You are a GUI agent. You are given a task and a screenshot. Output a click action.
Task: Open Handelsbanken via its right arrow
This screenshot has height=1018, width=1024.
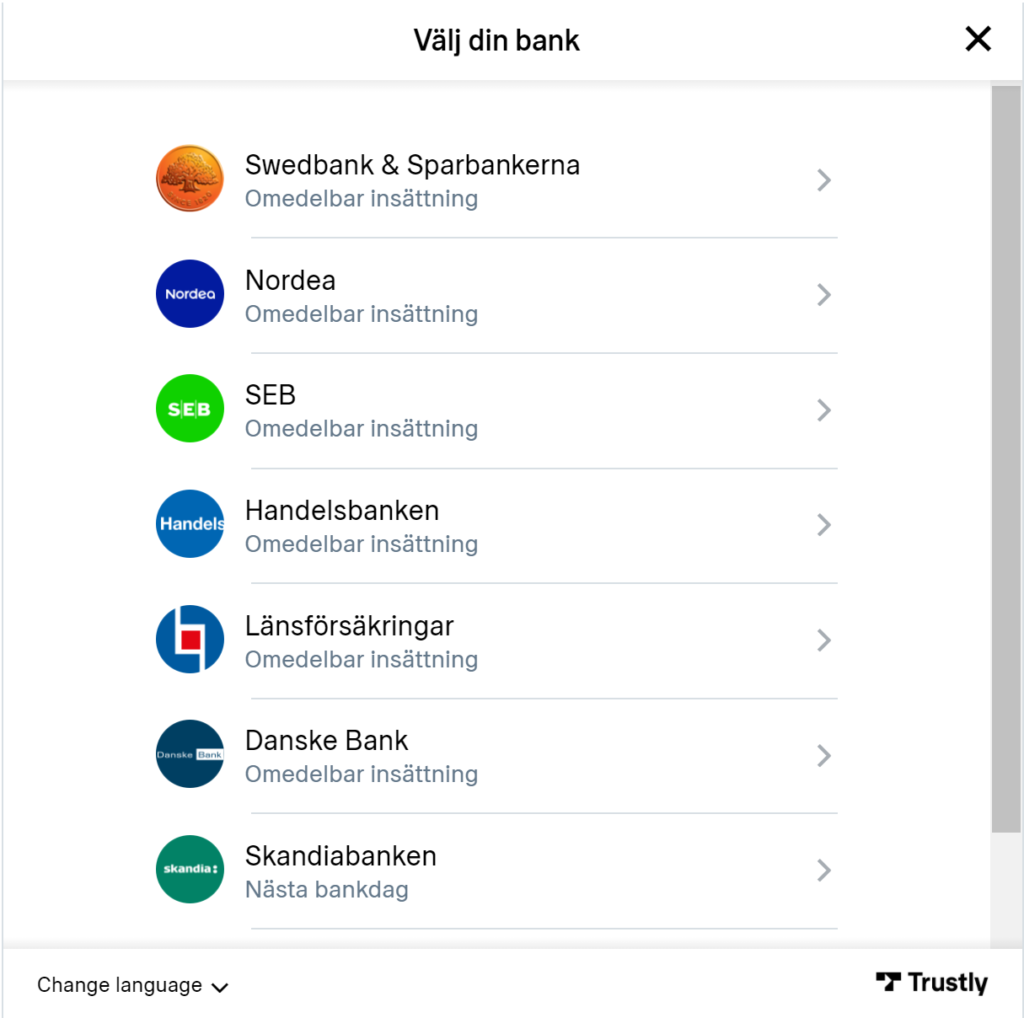tap(823, 525)
